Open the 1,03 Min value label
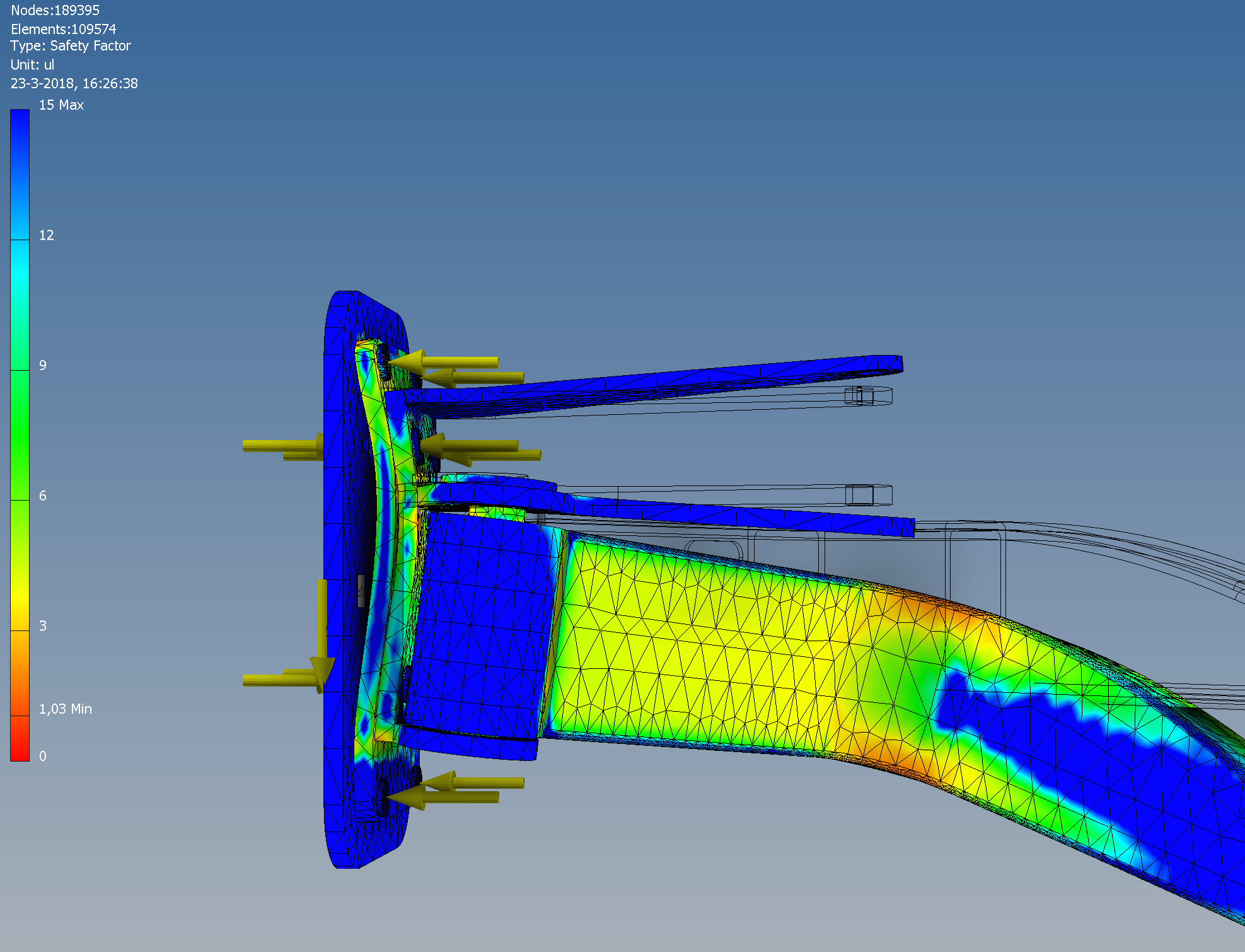The height and width of the screenshot is (952, 1245). 65,709
